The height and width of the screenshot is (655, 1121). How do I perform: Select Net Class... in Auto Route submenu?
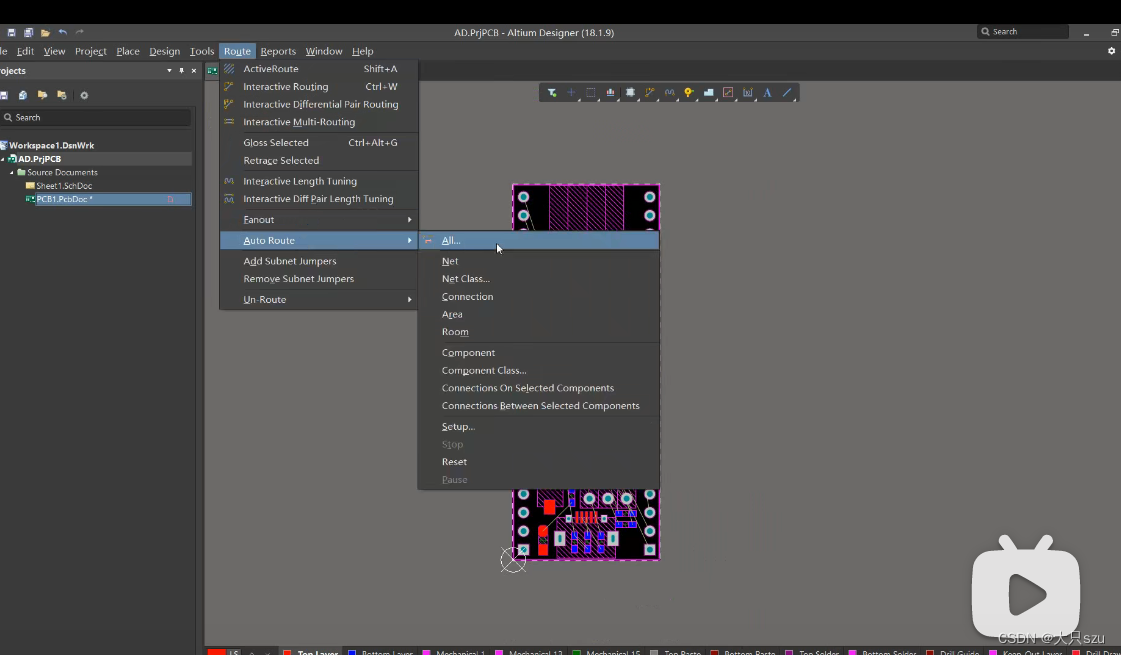click(x=538, y=279)
